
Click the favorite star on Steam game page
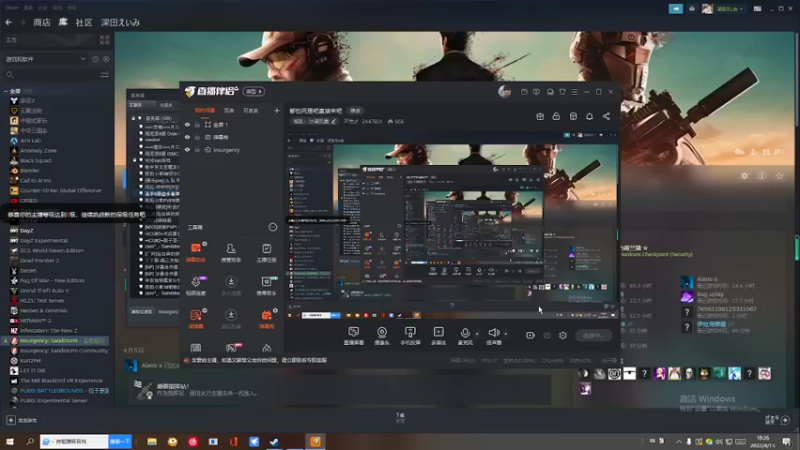coord(779,176)
